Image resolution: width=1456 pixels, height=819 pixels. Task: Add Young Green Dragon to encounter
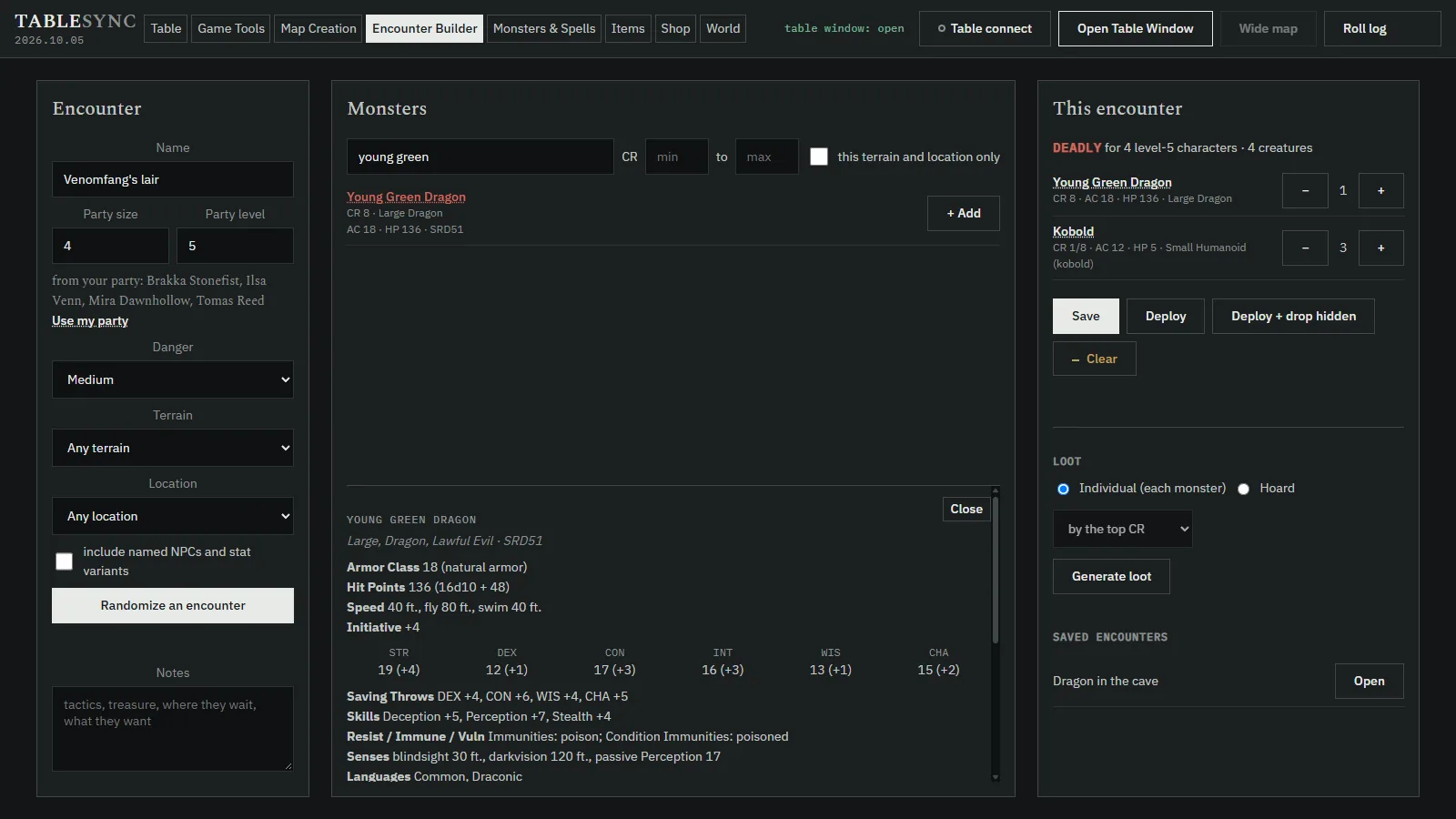point(964,213)
